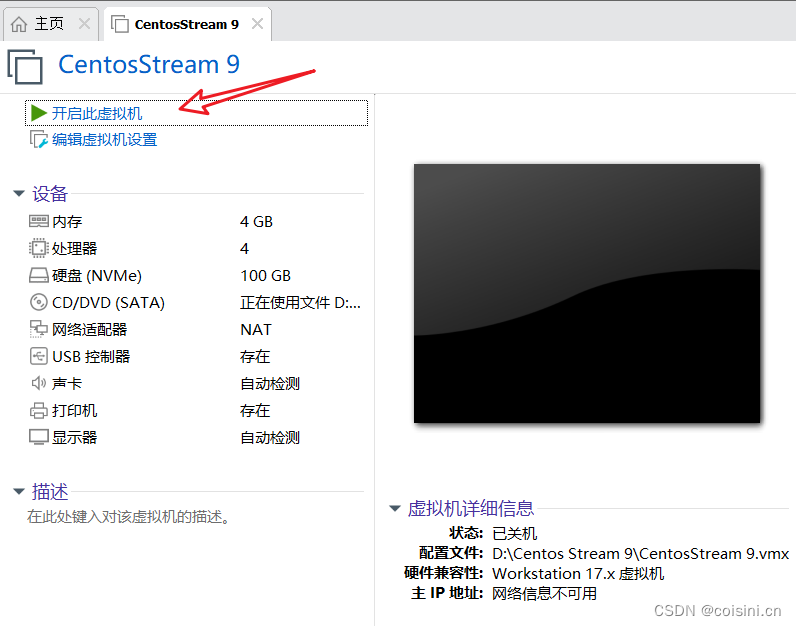
Task: Click the sound card (声卡) speaker icon
Action: point(39,383)
